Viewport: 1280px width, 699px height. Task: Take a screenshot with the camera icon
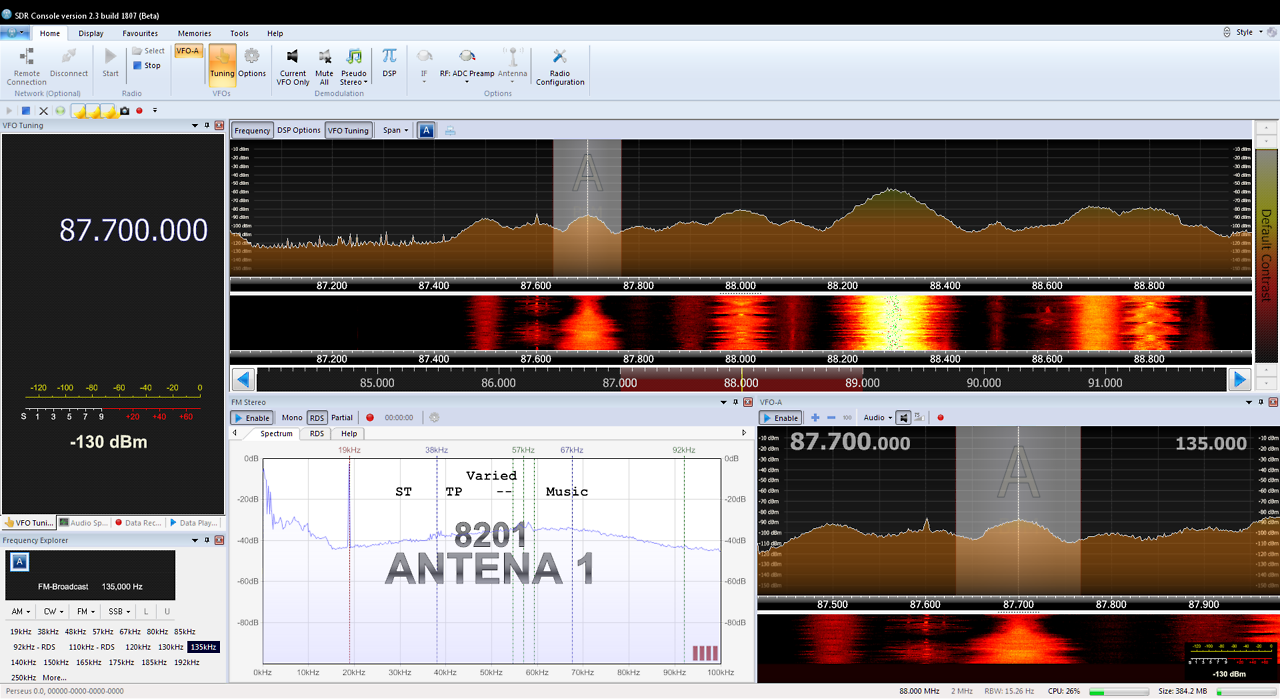point(125,110)
